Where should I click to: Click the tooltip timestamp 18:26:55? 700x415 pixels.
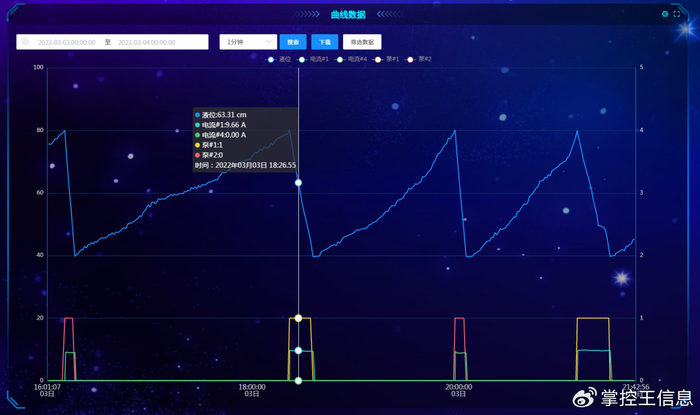(x=245, y=166)
